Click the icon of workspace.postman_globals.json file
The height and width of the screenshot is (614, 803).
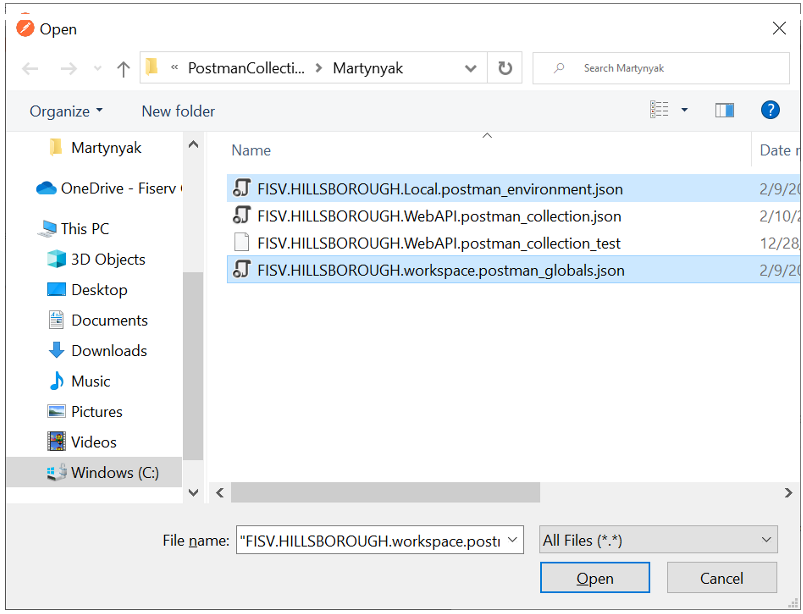pos(241,269)
